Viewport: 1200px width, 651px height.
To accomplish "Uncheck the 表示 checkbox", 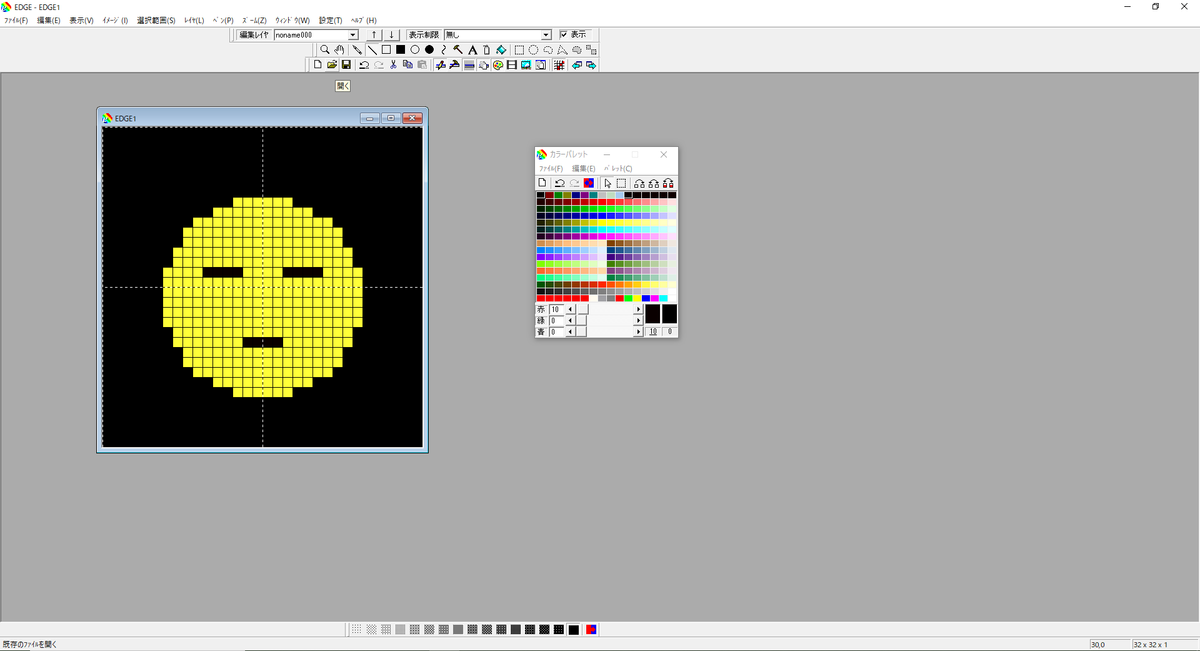I will coord(563,35).
